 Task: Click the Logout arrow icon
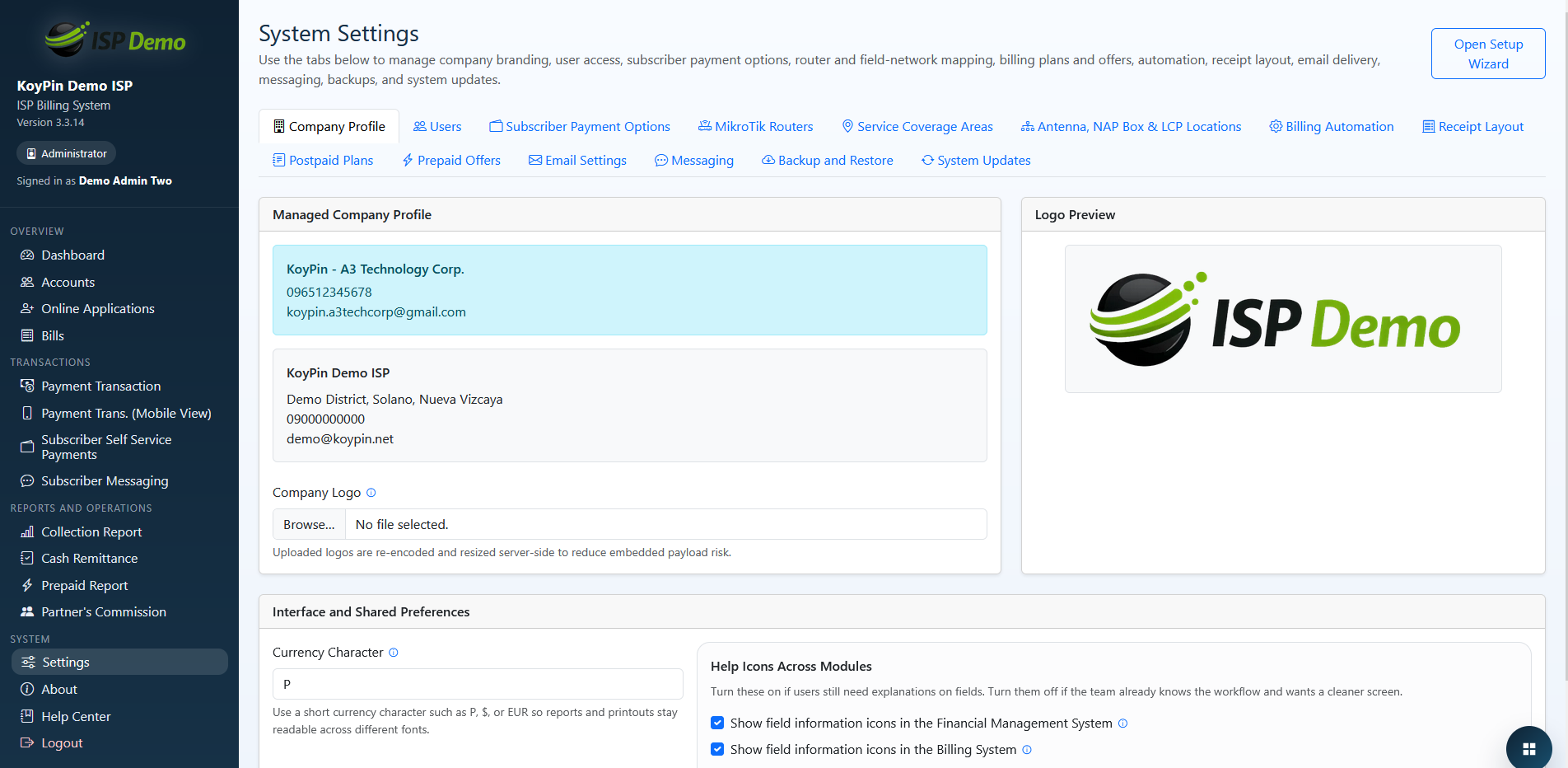coord(27,742)
